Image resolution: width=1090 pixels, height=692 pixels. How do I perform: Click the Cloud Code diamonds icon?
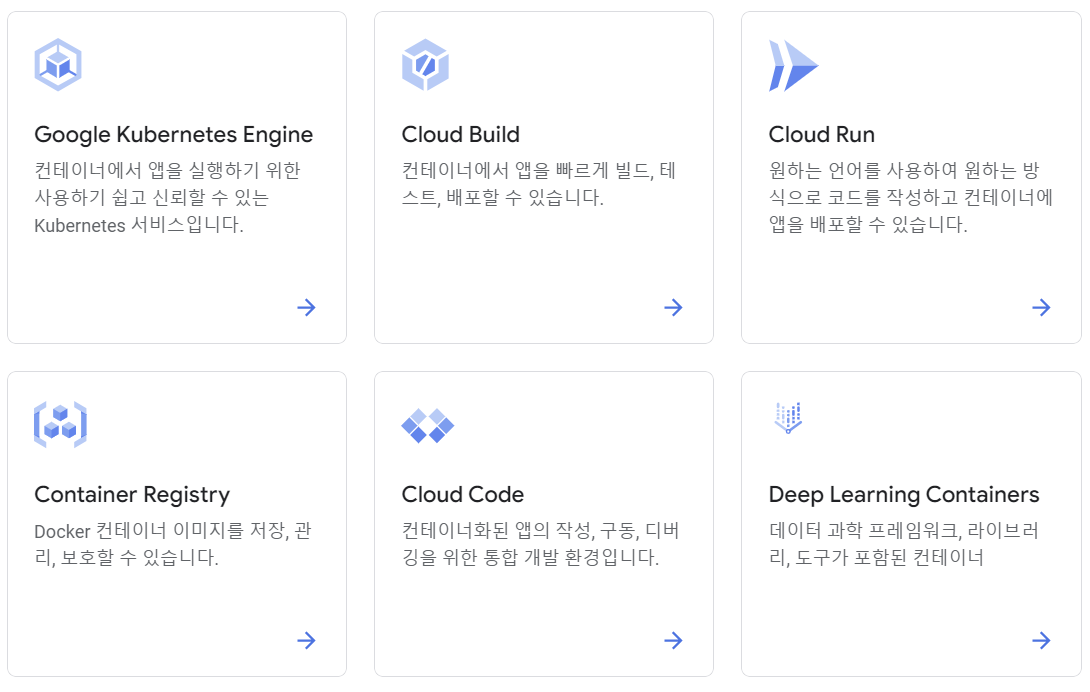tap(428, 426)
